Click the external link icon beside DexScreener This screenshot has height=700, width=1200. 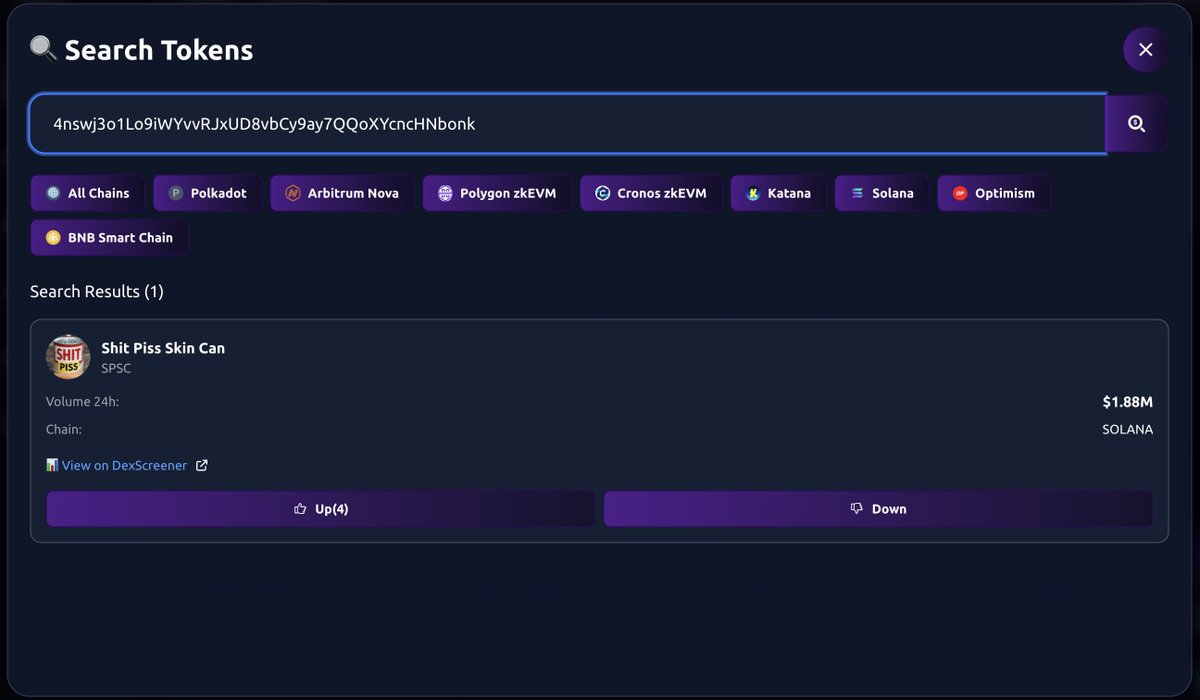[x=201, y=465]
